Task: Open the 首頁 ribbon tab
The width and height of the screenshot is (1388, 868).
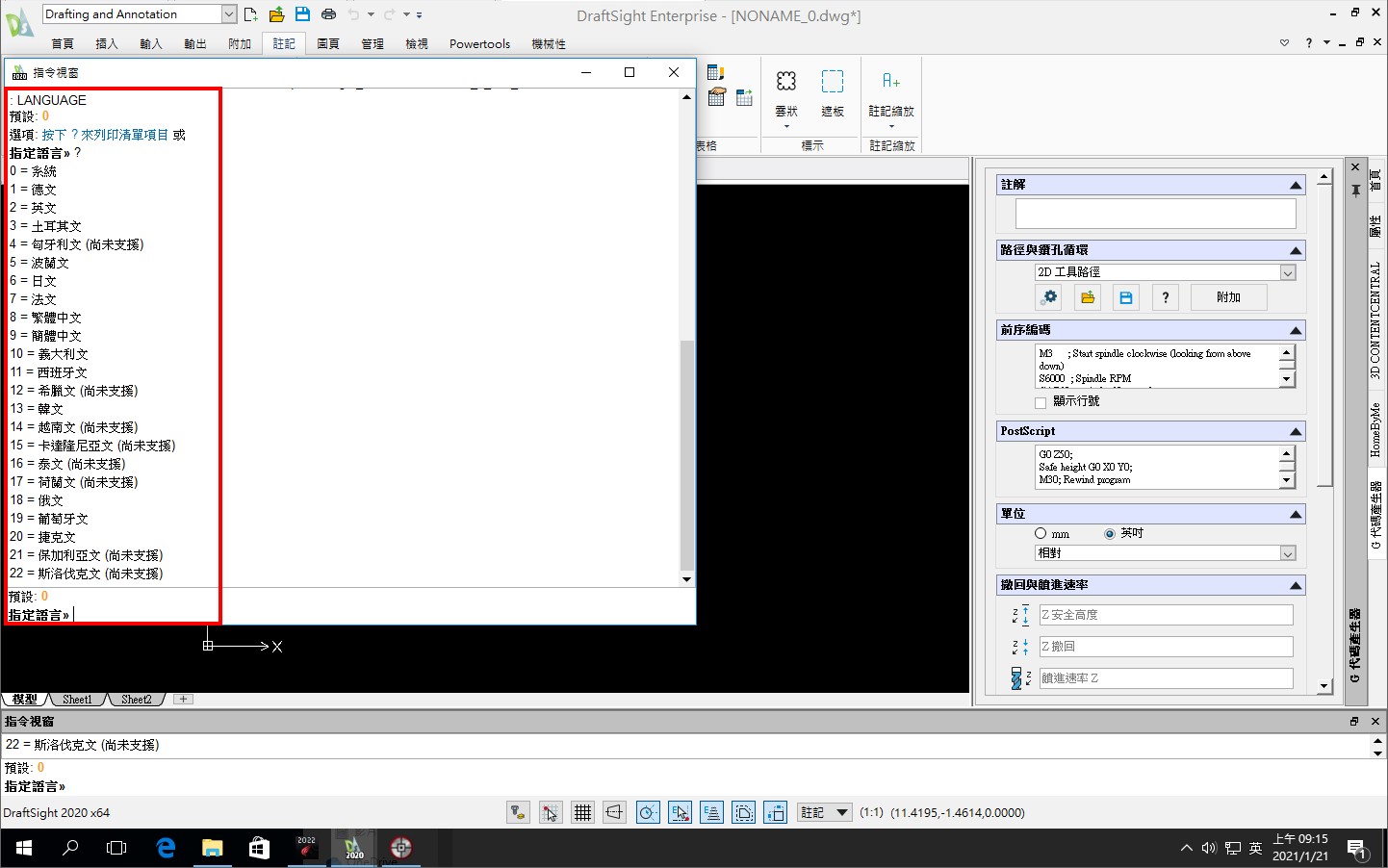Action: tap(63, 44)
